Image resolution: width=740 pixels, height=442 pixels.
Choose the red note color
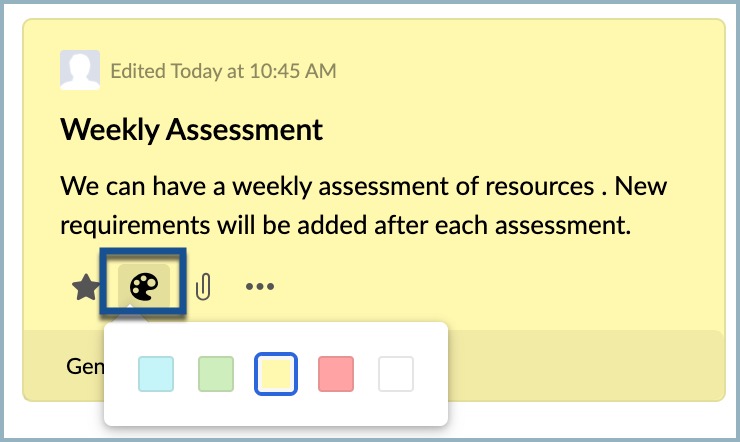point(336,374)
